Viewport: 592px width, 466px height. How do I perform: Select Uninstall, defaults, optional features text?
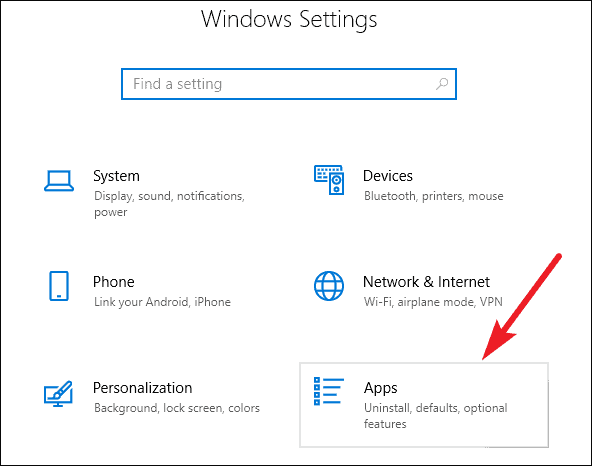[436, 416]
